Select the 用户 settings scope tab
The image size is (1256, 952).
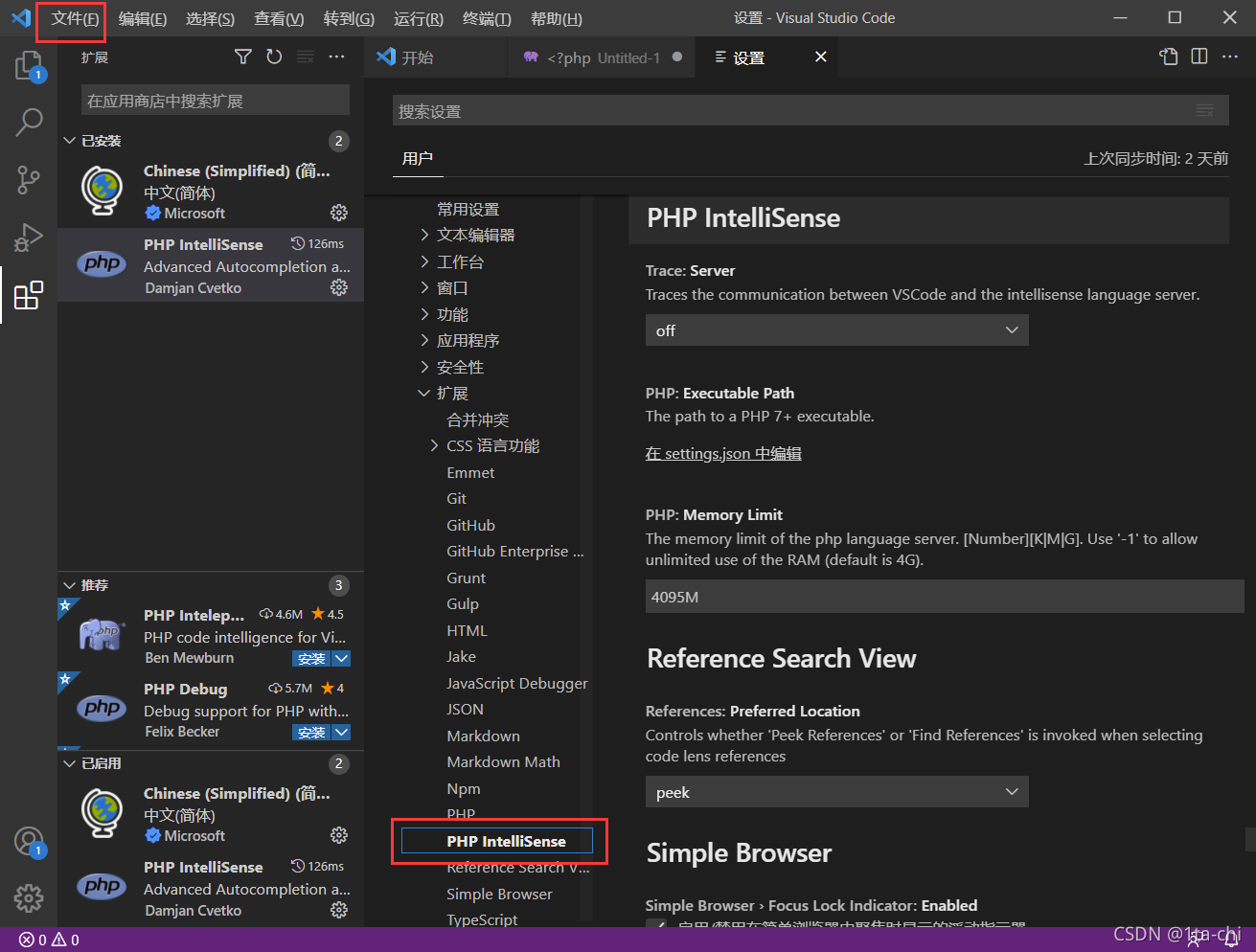[418, 158]
